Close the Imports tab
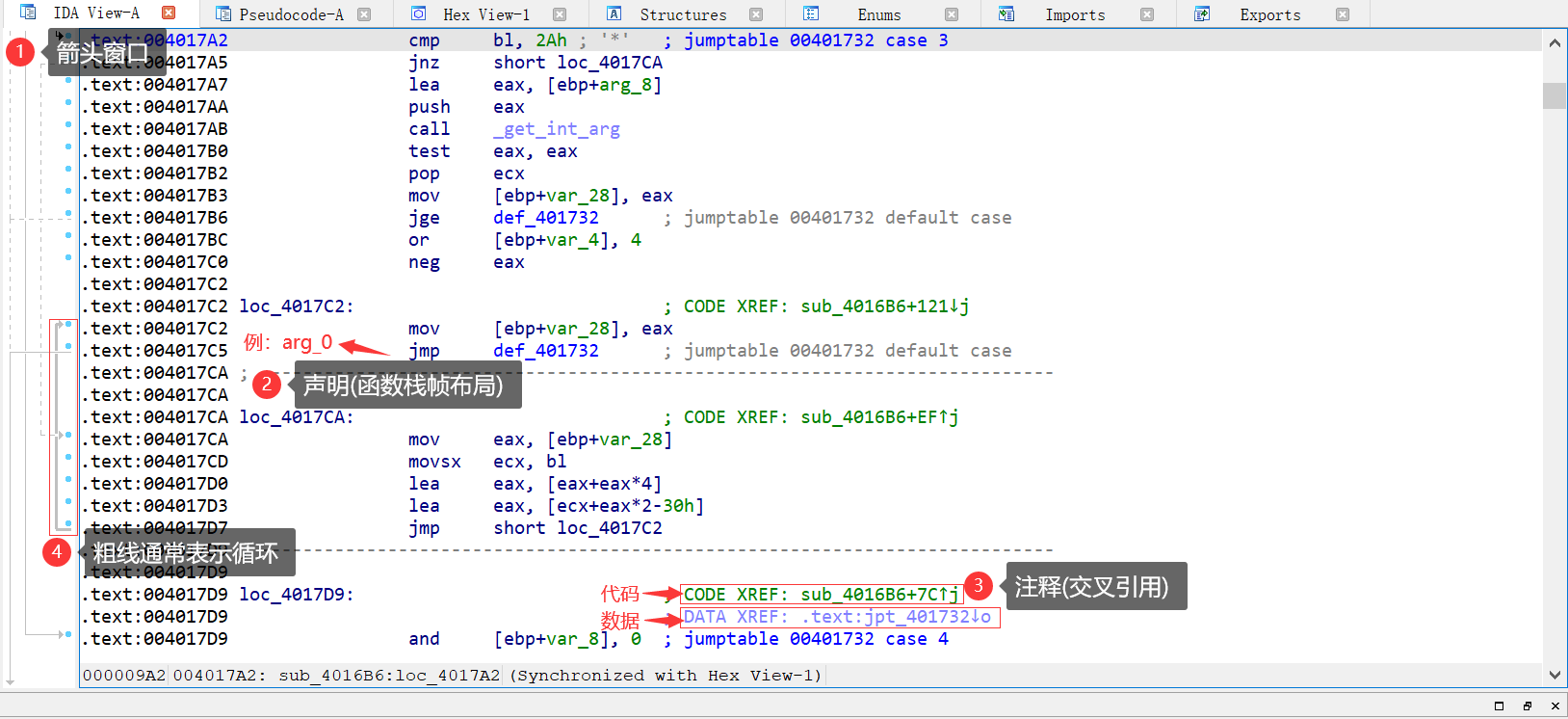Screen dimensions: 1568x719 coord(1147,14)
